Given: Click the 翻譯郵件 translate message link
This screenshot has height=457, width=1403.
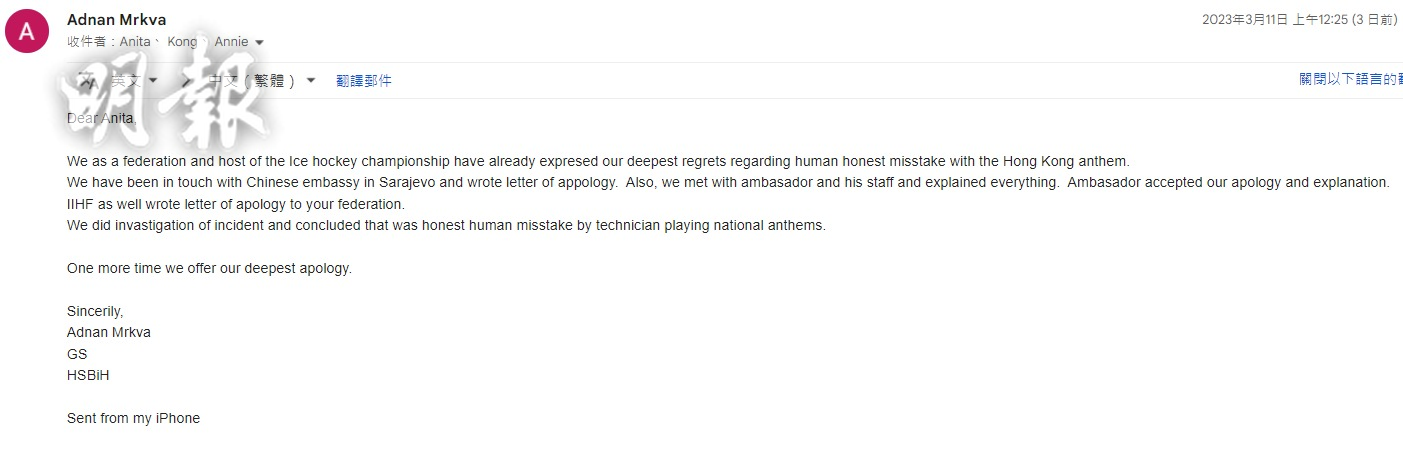Looking at the screenshot, I should click(364, 81).
